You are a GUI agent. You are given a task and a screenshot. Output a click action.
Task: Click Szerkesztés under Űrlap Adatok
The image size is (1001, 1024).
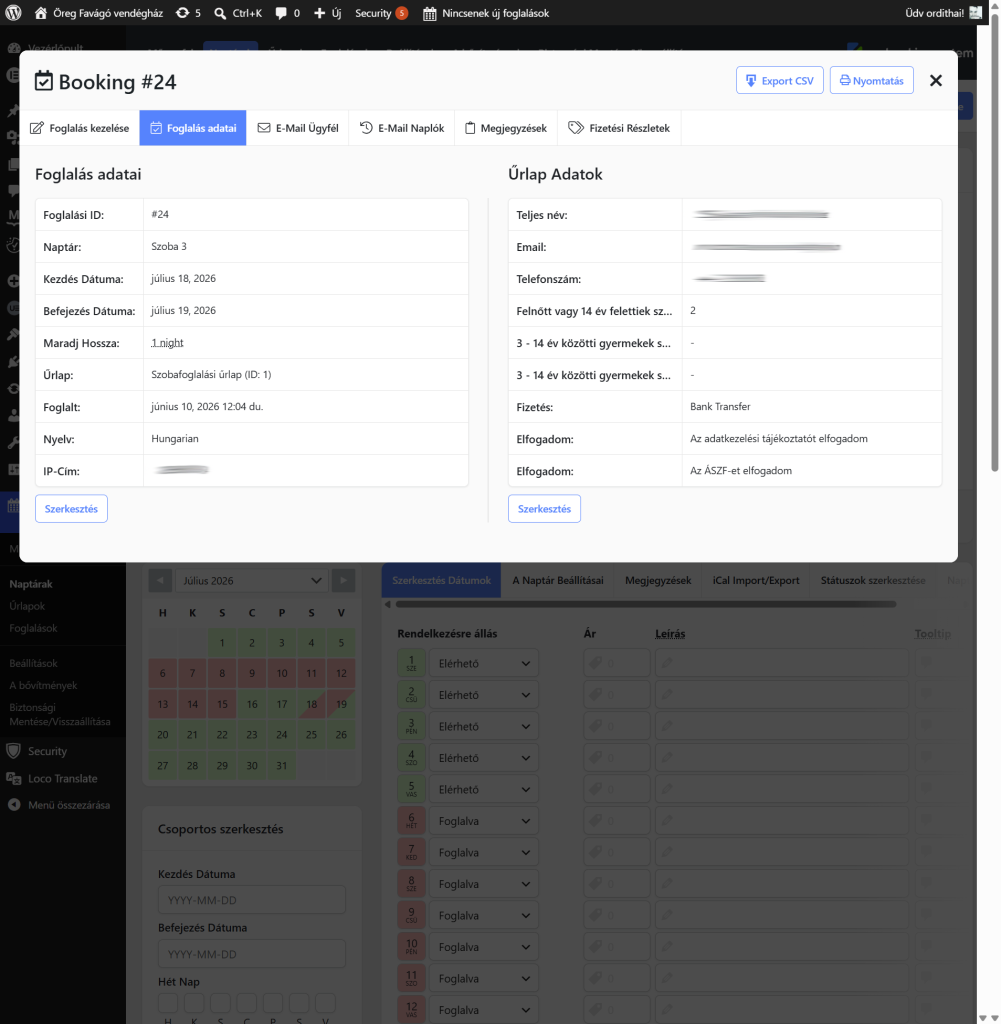[x=545, y=509]
